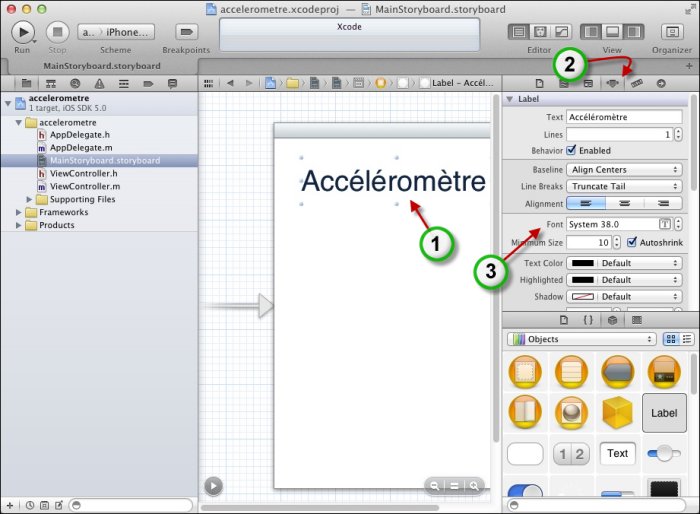Click the Lines stepper
The height and width of the screenshot is (514, 700).
[678, 134]
